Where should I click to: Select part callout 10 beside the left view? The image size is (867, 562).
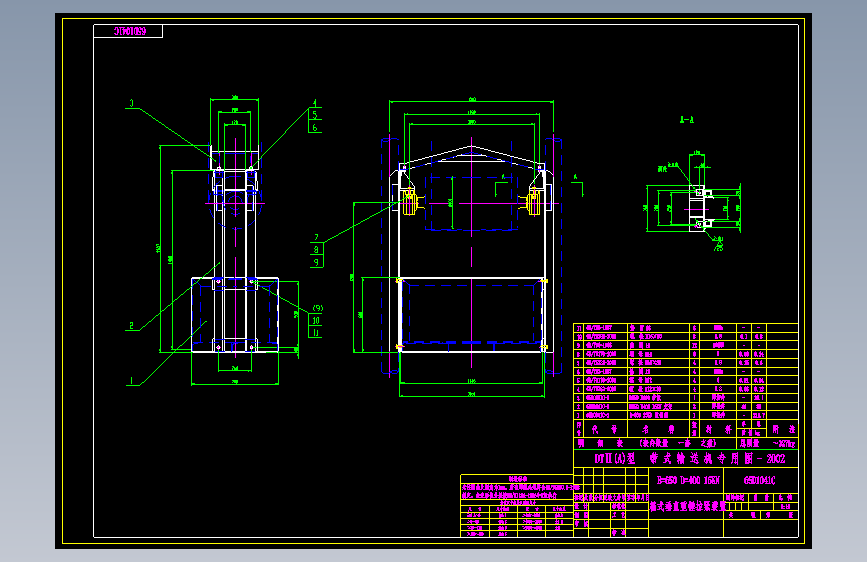tap(316, 320)
